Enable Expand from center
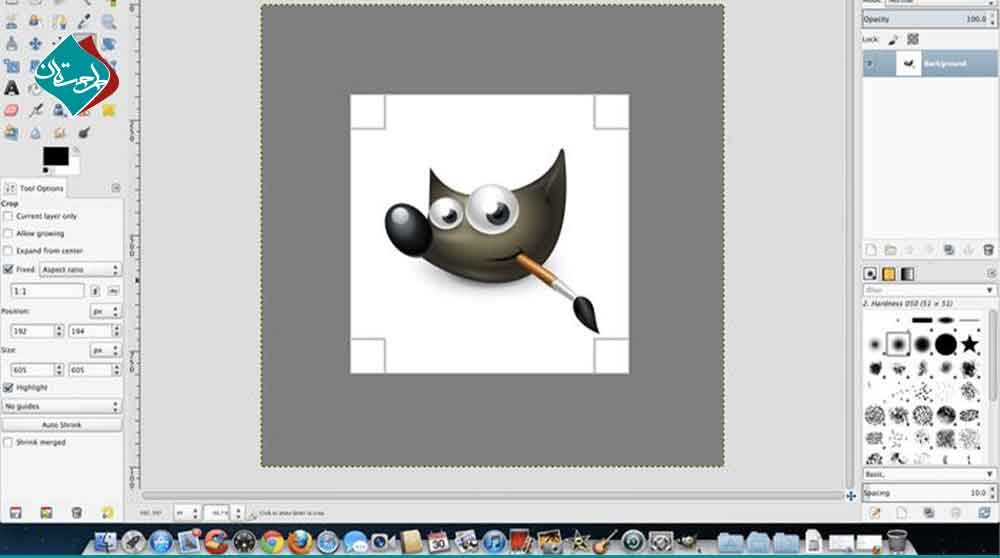 tap(8, 251)
